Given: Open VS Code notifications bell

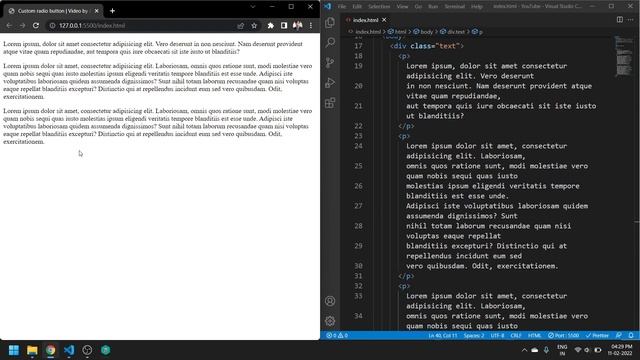Looking at the screenshot, I should coord(631,336).
